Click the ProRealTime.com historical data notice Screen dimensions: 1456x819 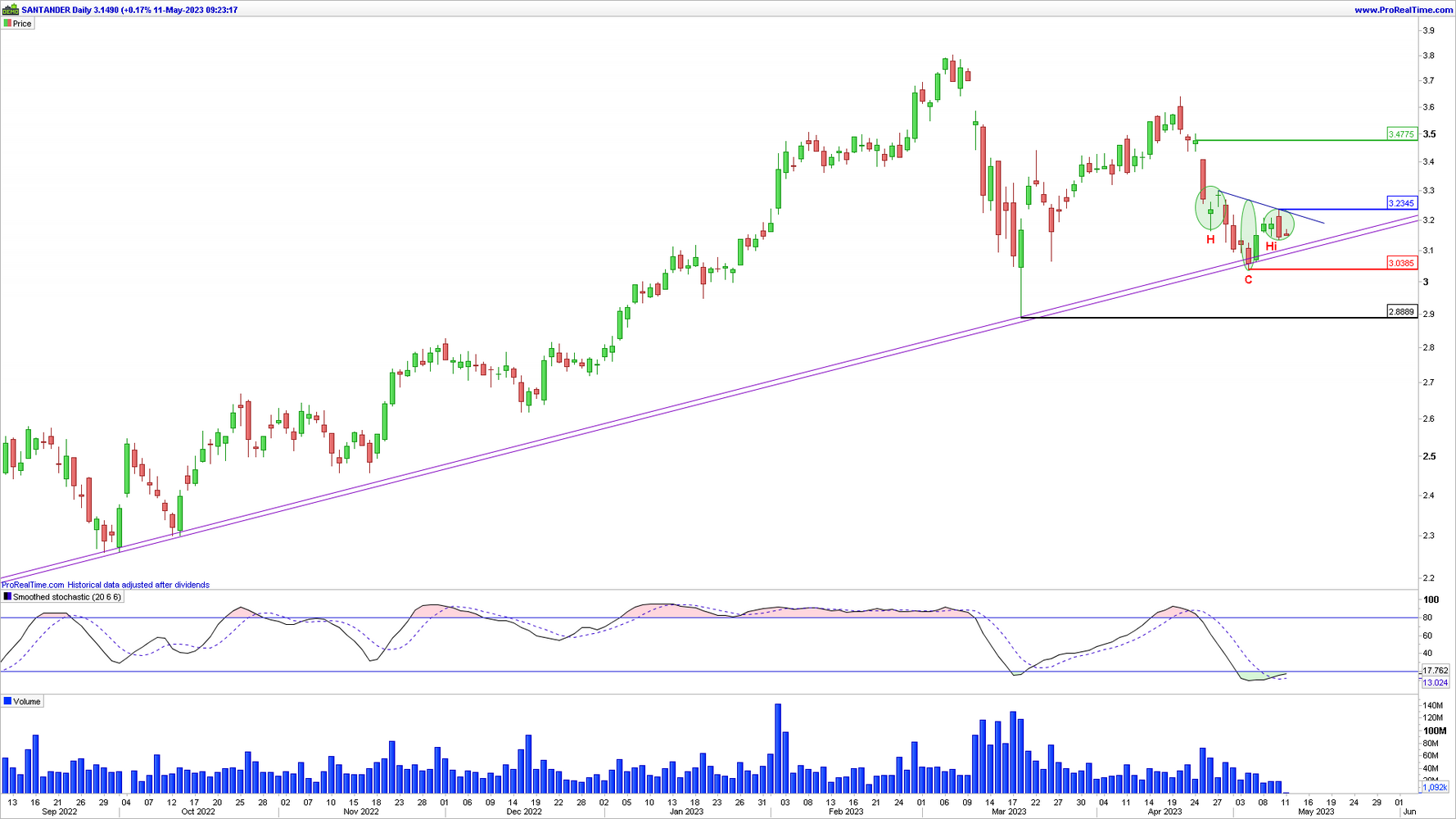point(106,585)
